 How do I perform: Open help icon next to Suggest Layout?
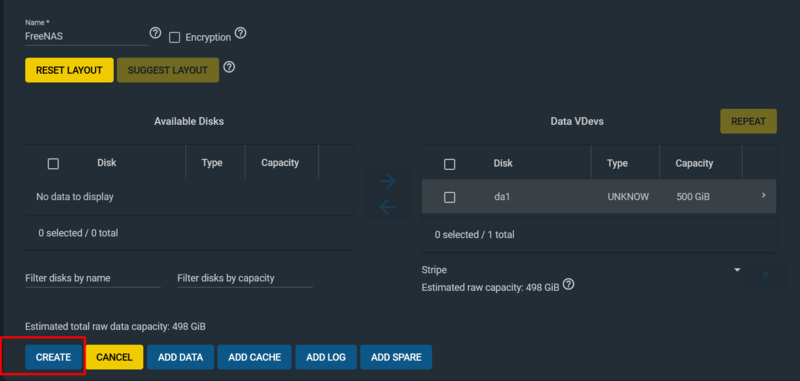(x=230, y=67)
